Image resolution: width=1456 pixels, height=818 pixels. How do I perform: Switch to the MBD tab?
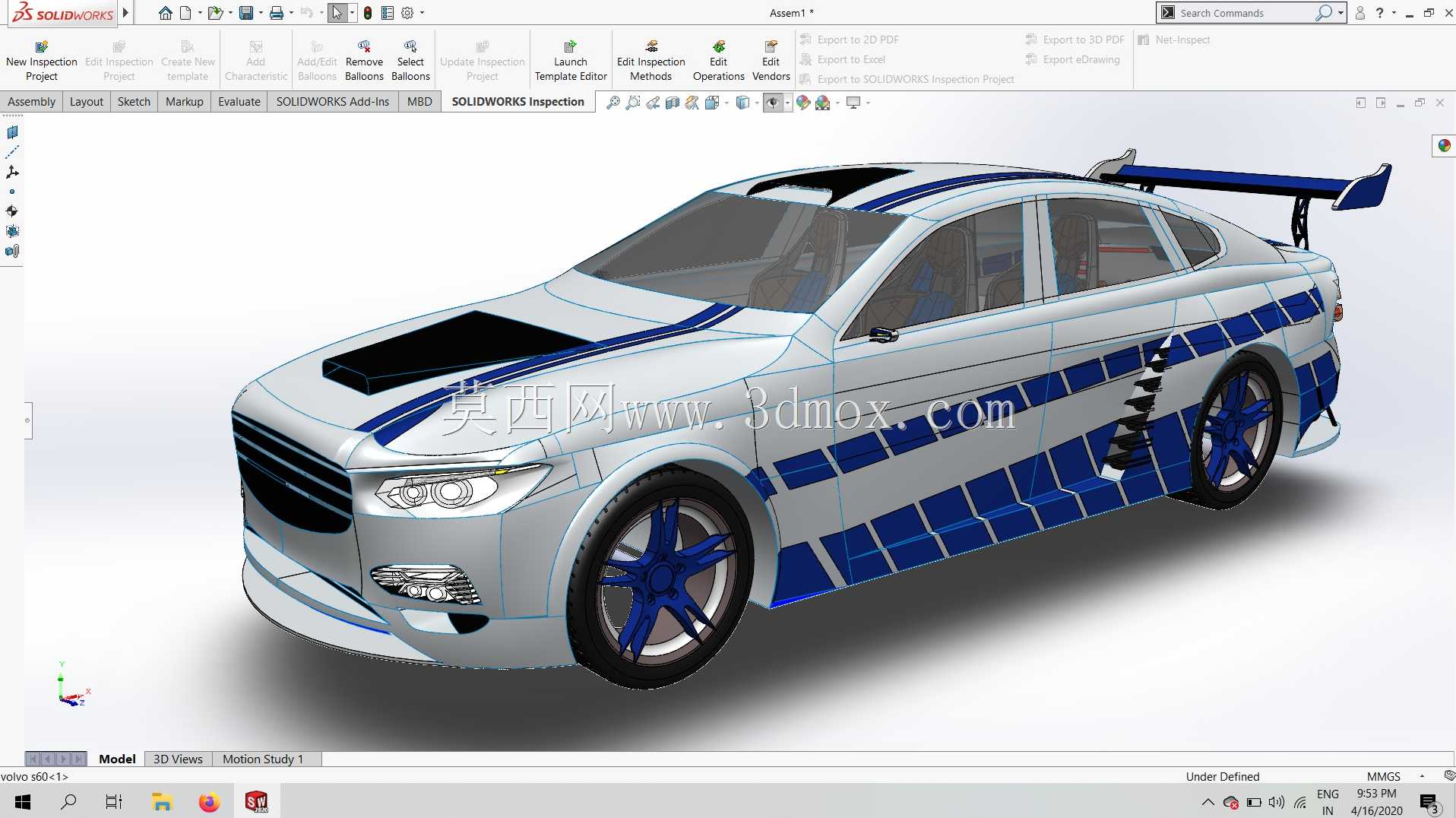(x=419, y=102)
